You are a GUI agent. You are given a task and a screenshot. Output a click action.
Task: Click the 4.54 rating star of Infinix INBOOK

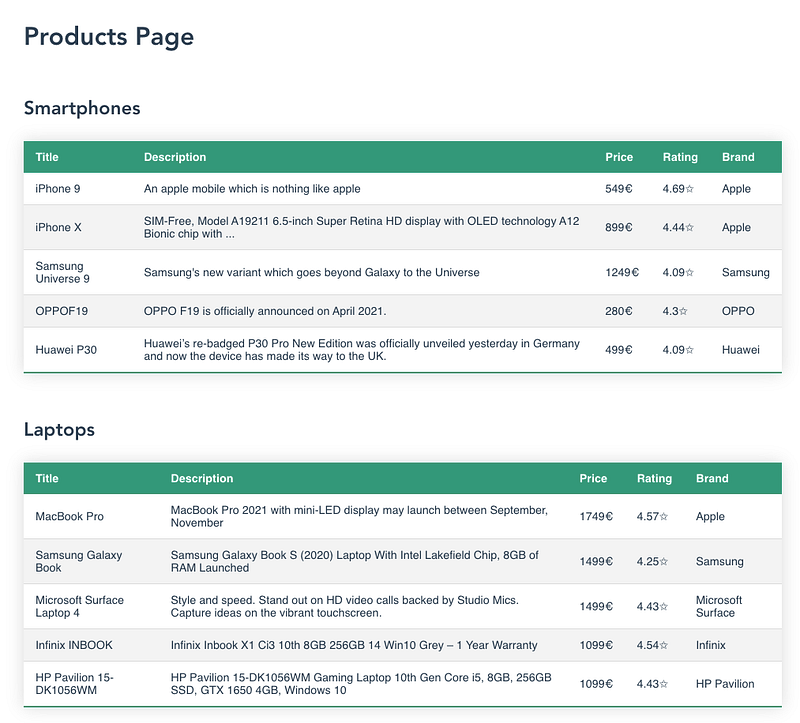(664, 645)
